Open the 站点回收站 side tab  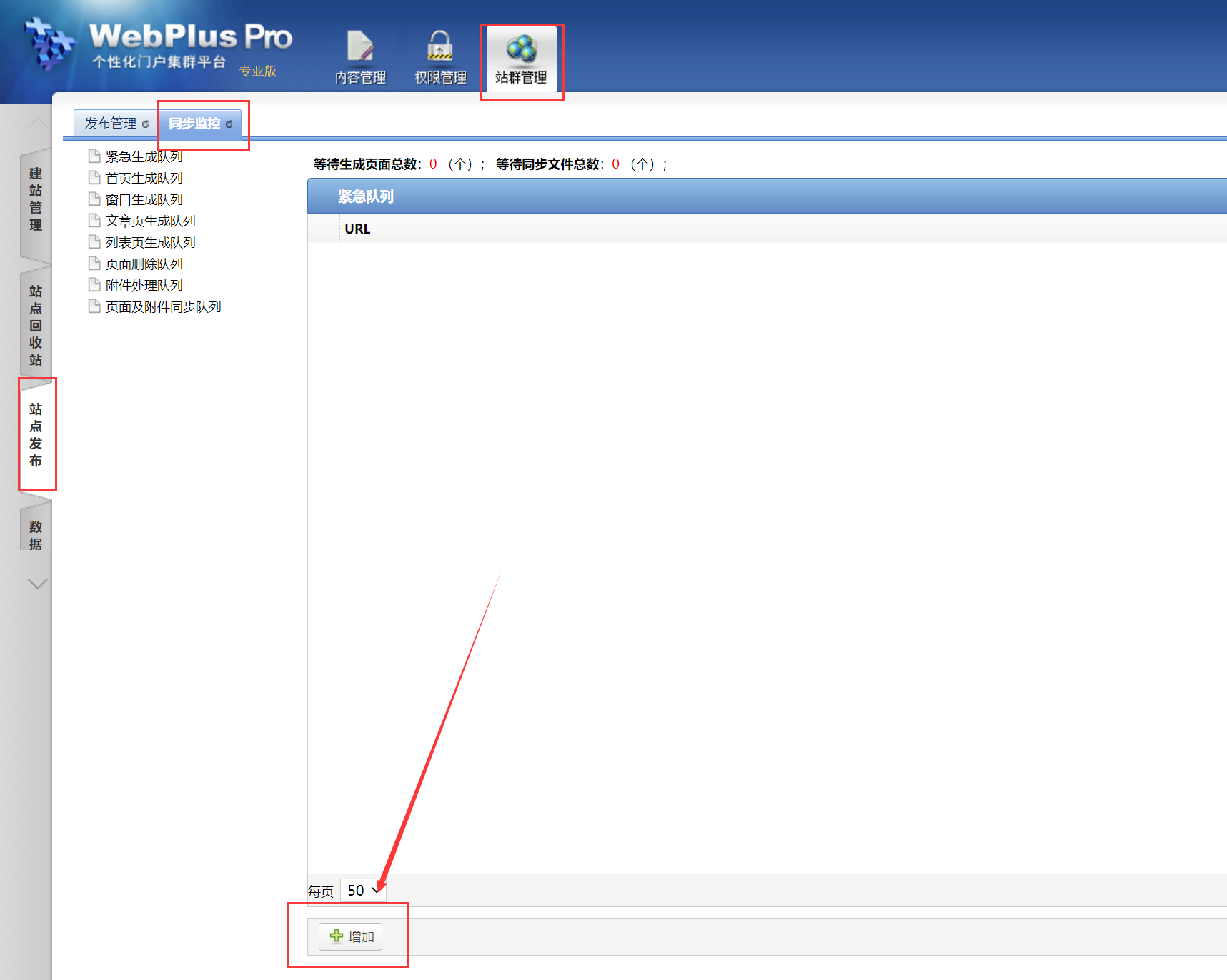click(36, 325)
